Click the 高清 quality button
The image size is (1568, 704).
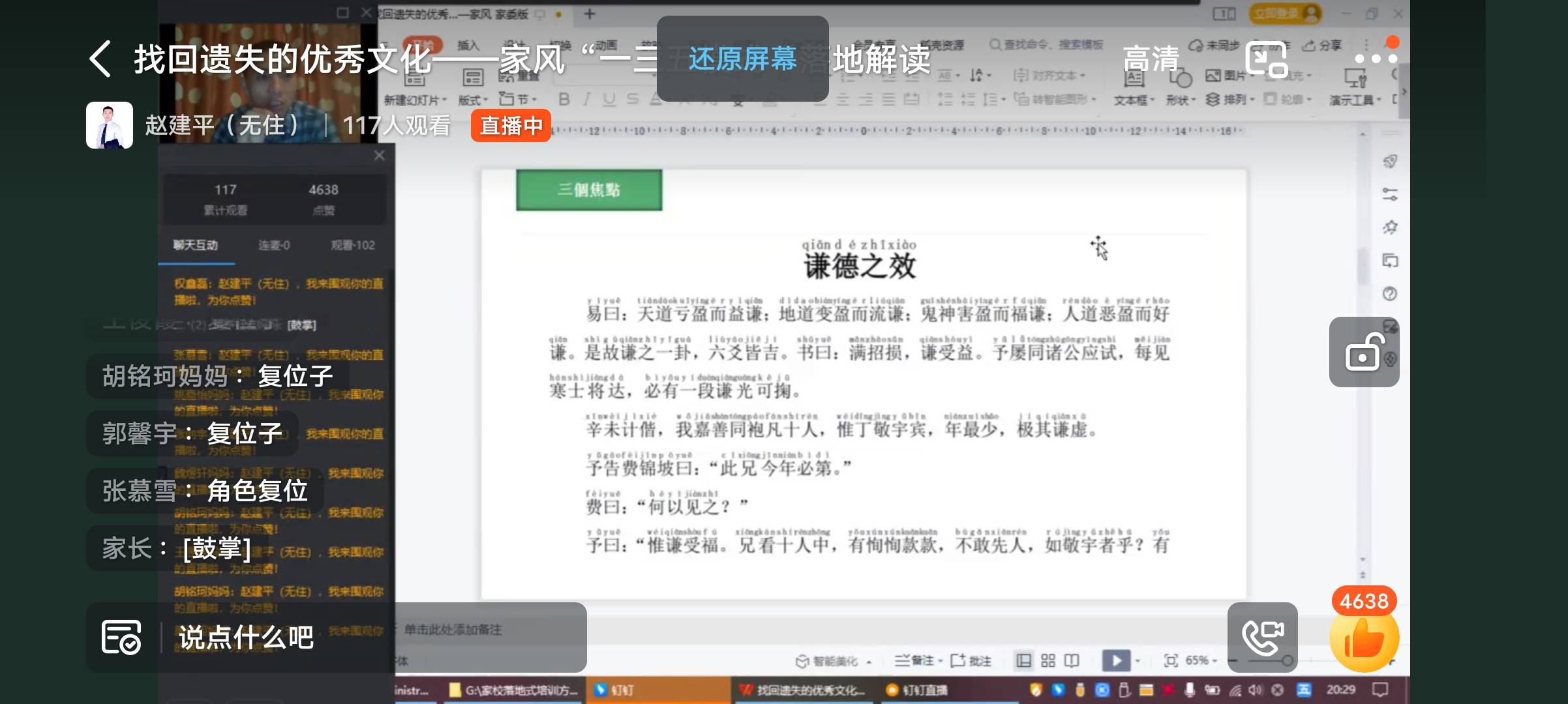tap(1151, 59)
